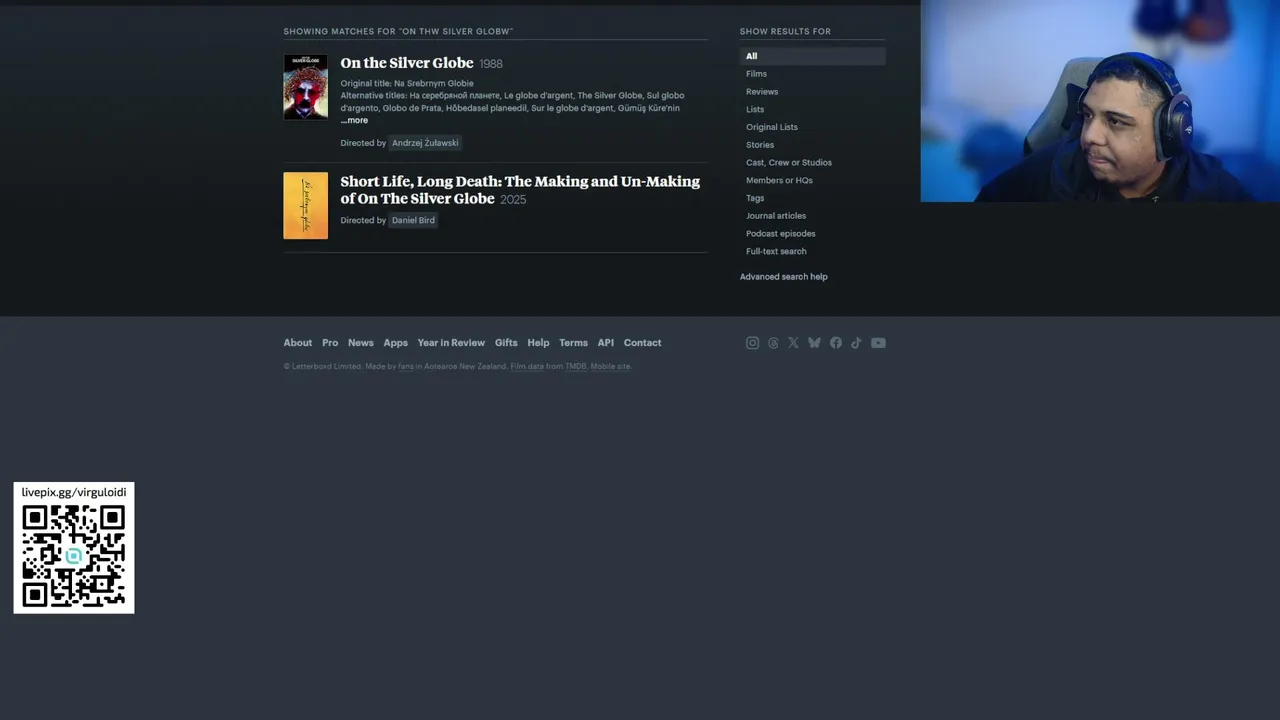The image size is (1280, 720).
Task: Go to the About footer link
Action: click(298, 343)
